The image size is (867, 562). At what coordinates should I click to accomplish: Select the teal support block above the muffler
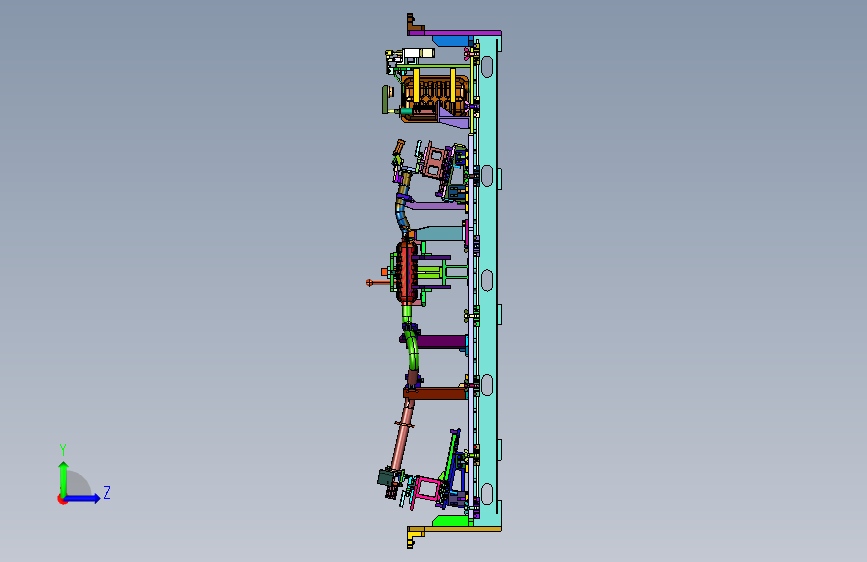coord(440,233)
